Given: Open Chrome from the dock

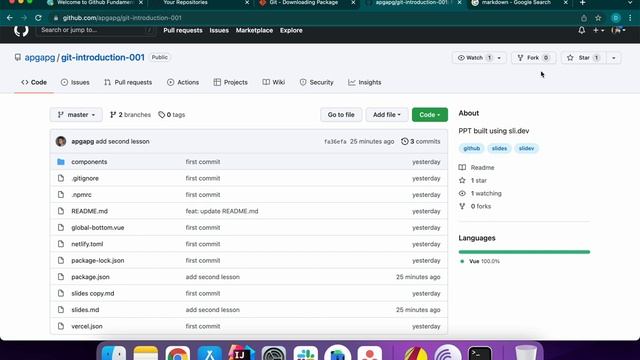Looking at the screenshot, I should [x=178, y=353].
